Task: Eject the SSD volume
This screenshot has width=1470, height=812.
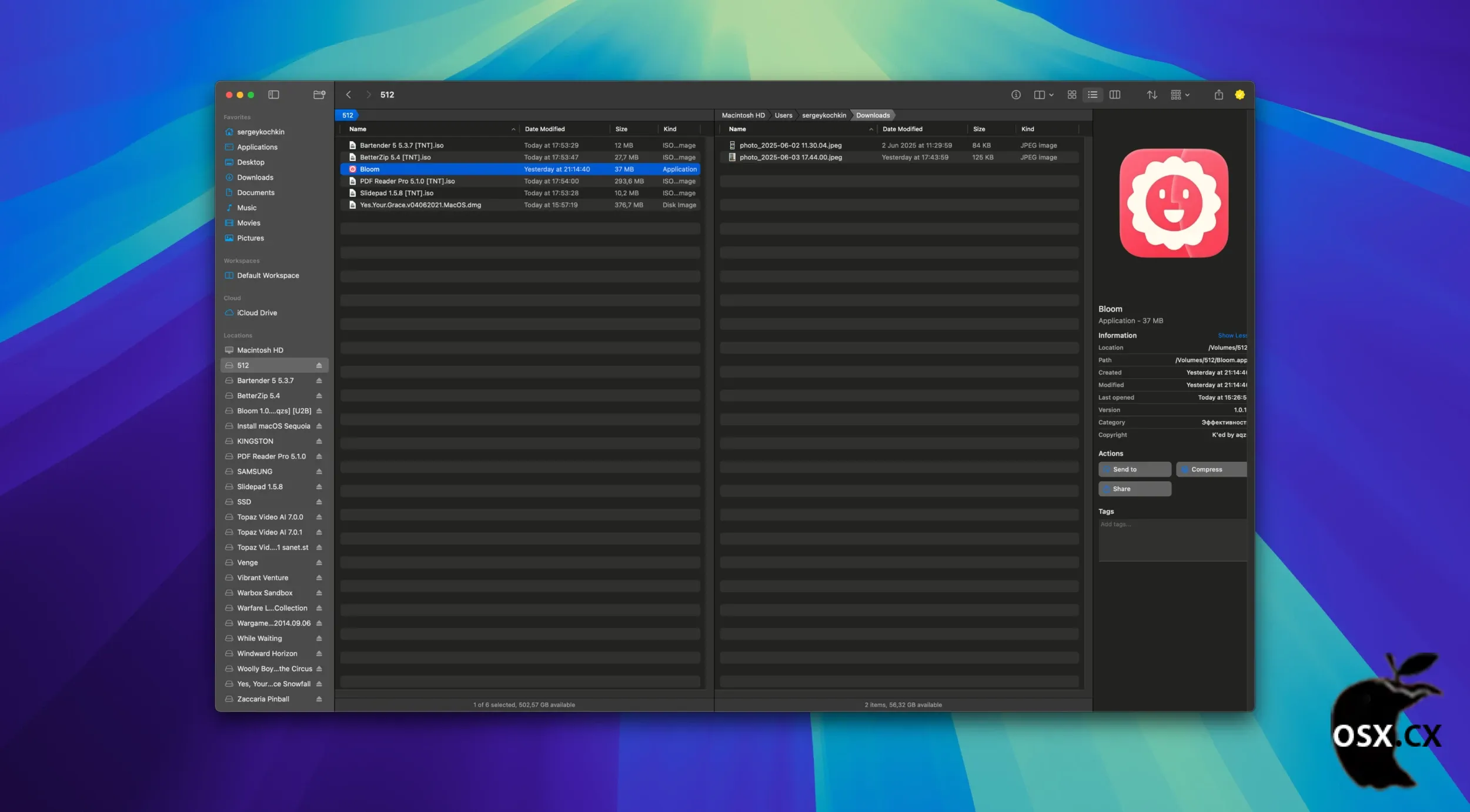Action: 319,502
